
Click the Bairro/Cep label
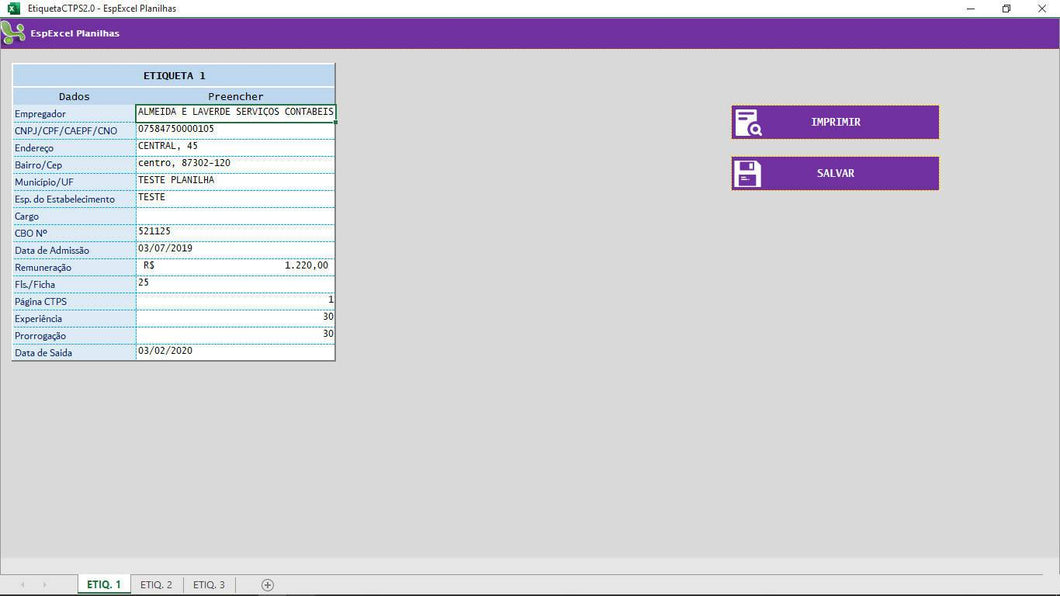tap(38, 165)
